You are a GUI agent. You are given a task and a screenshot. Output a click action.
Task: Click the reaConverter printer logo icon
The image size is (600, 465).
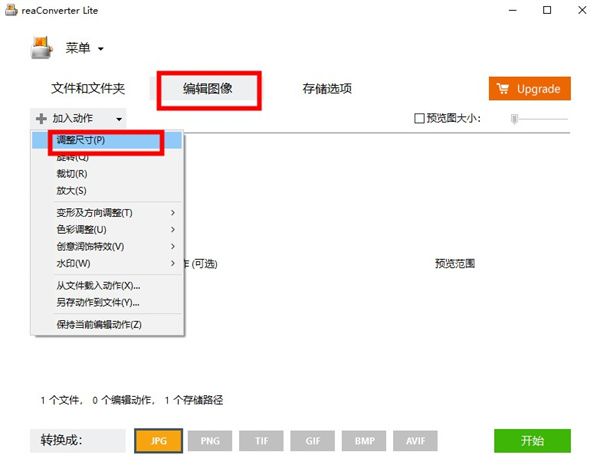coord(40,47)
